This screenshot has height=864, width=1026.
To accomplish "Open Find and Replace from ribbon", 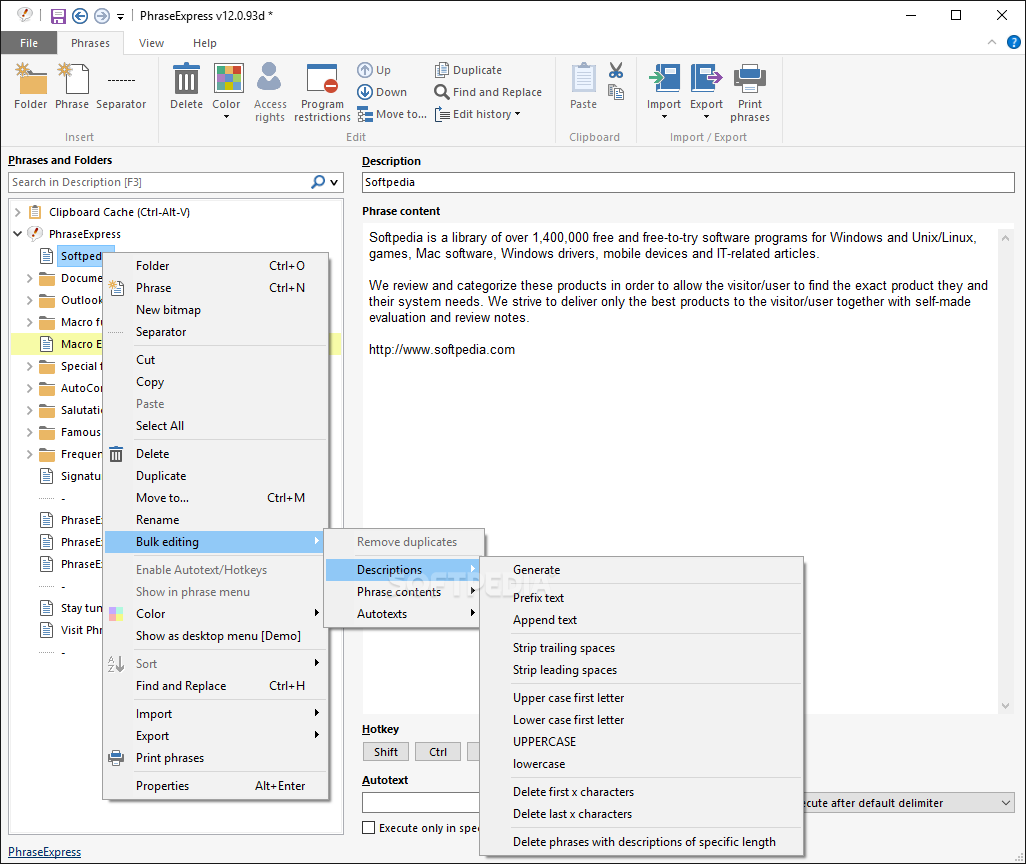I will [488, 92].
